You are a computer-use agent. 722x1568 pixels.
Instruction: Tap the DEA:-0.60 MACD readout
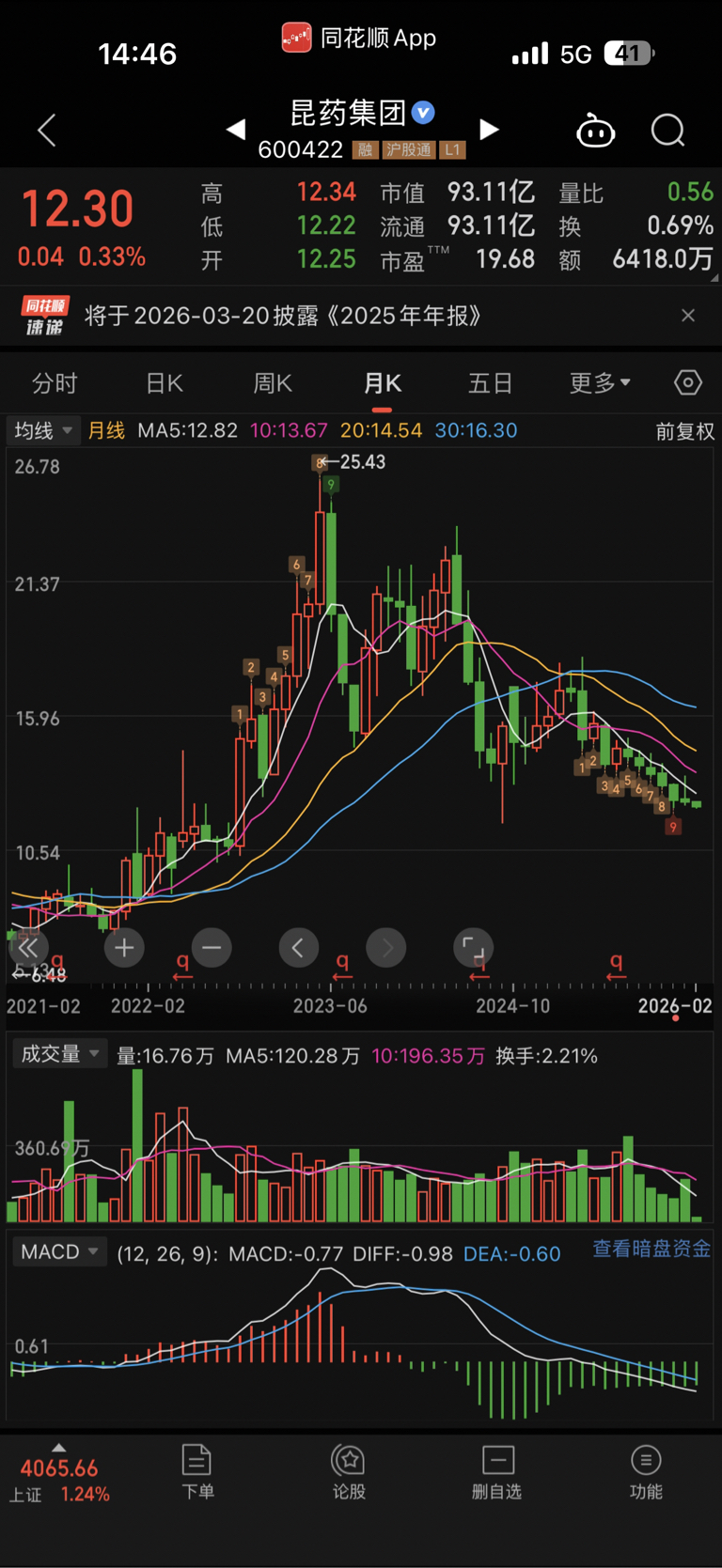tap(511, 1254)
